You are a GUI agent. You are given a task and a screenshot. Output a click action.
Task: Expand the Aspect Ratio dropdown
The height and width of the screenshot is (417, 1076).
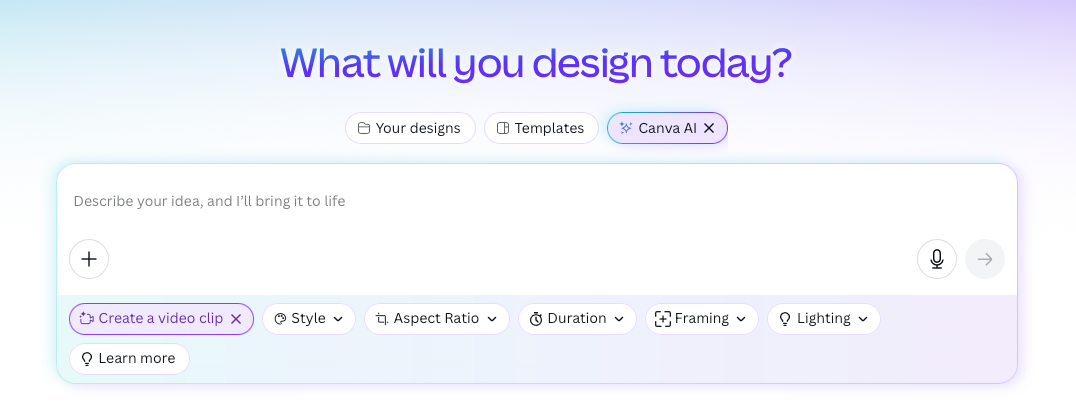[x=436, y=319]
